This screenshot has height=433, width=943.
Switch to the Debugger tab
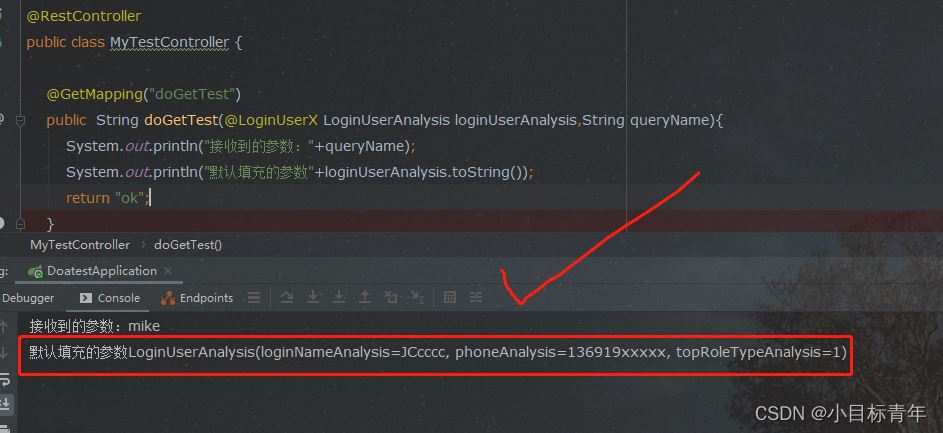28,298
